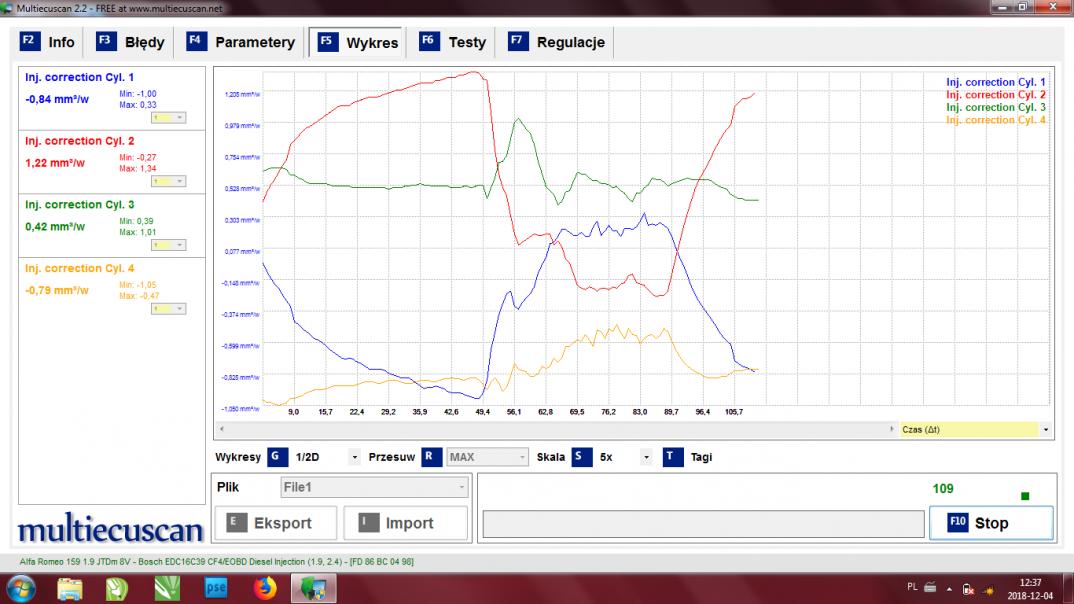
Task: Expand the Skala 5x dropdown
Action: 646,457
